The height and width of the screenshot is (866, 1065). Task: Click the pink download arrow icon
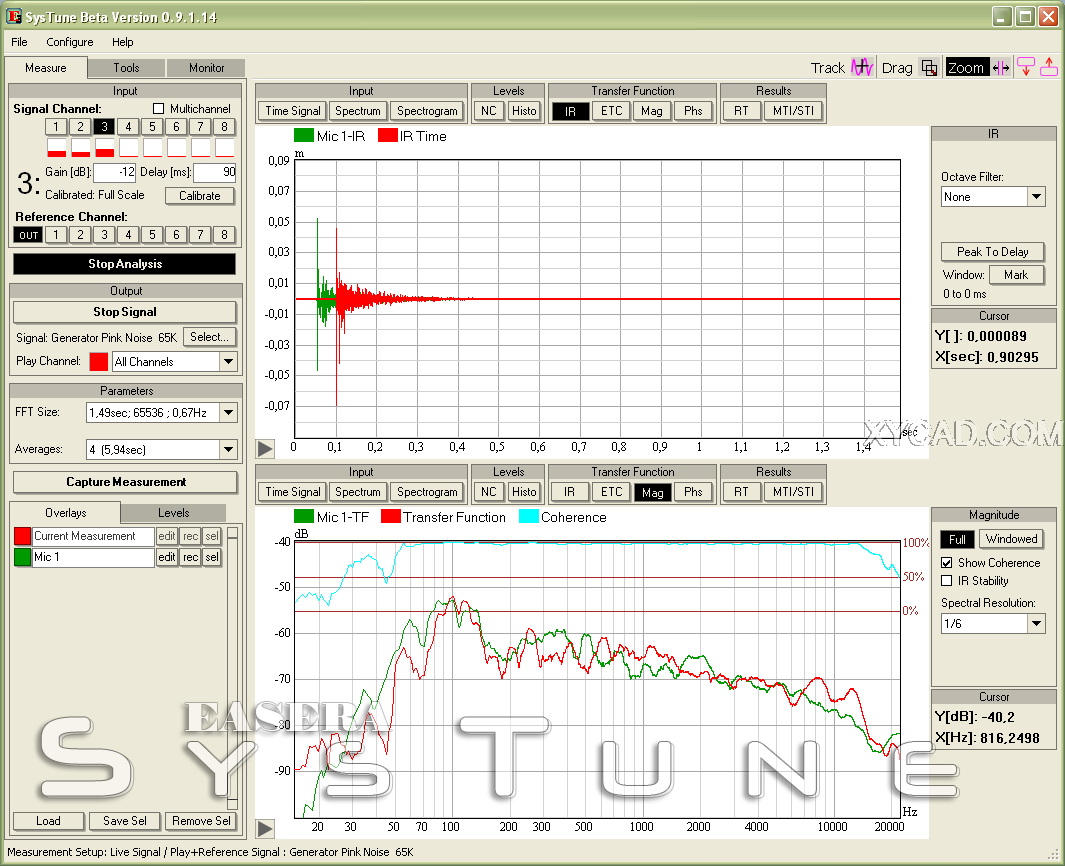pyautogui.click(x=1026, y=67)
